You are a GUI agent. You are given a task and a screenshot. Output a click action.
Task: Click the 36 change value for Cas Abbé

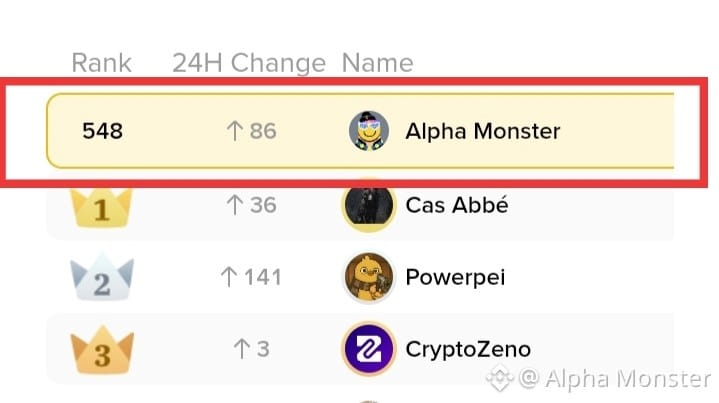[x=263, y=205]
